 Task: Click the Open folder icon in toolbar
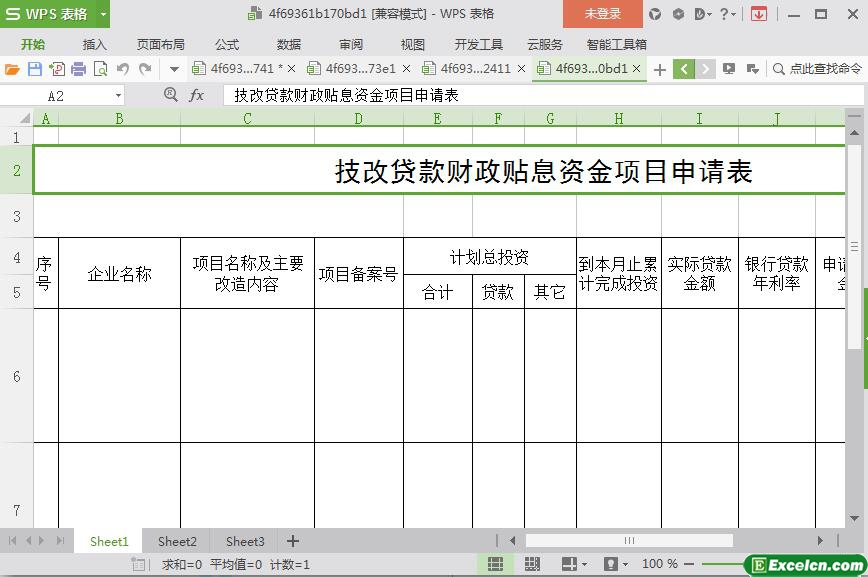tap(12, 69)
